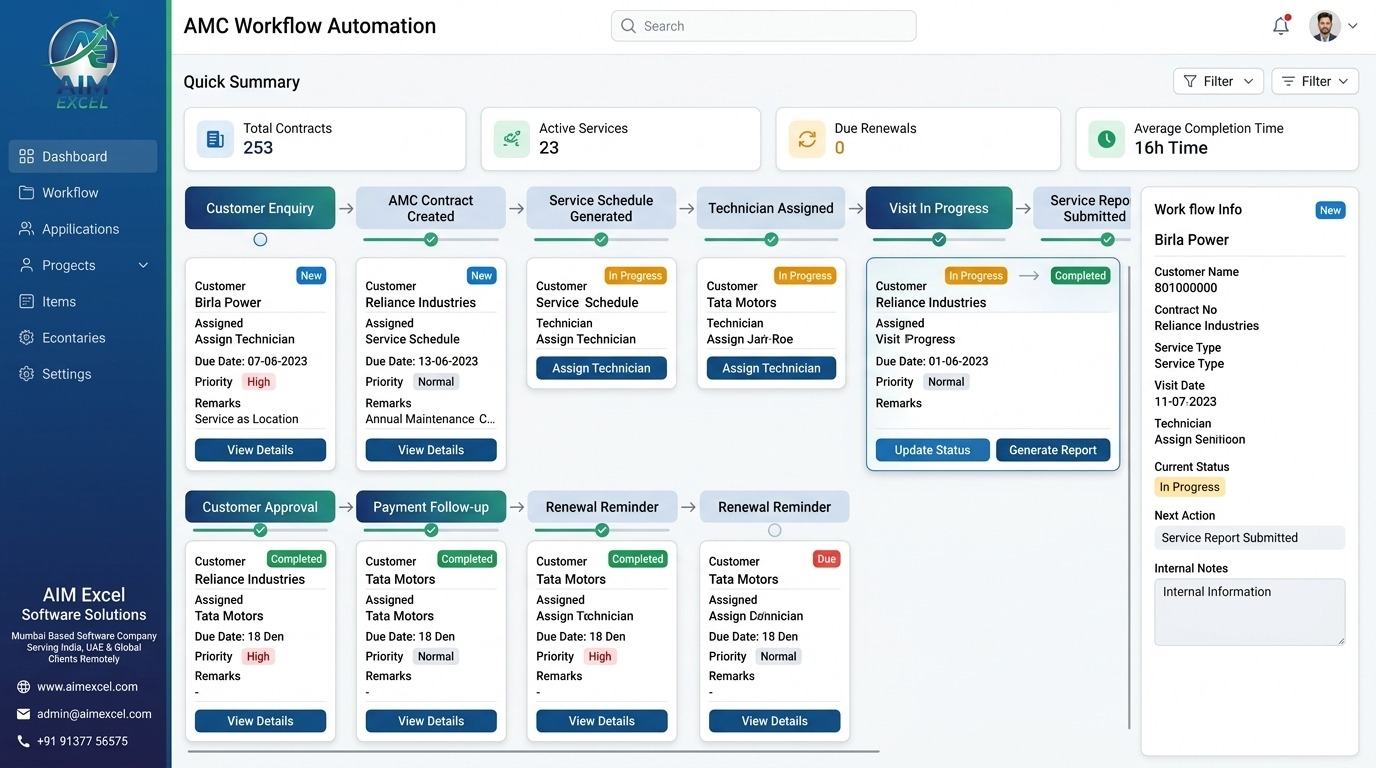
Task: Click checkmark under Customer Approval
Action: (x=260, y=530)
